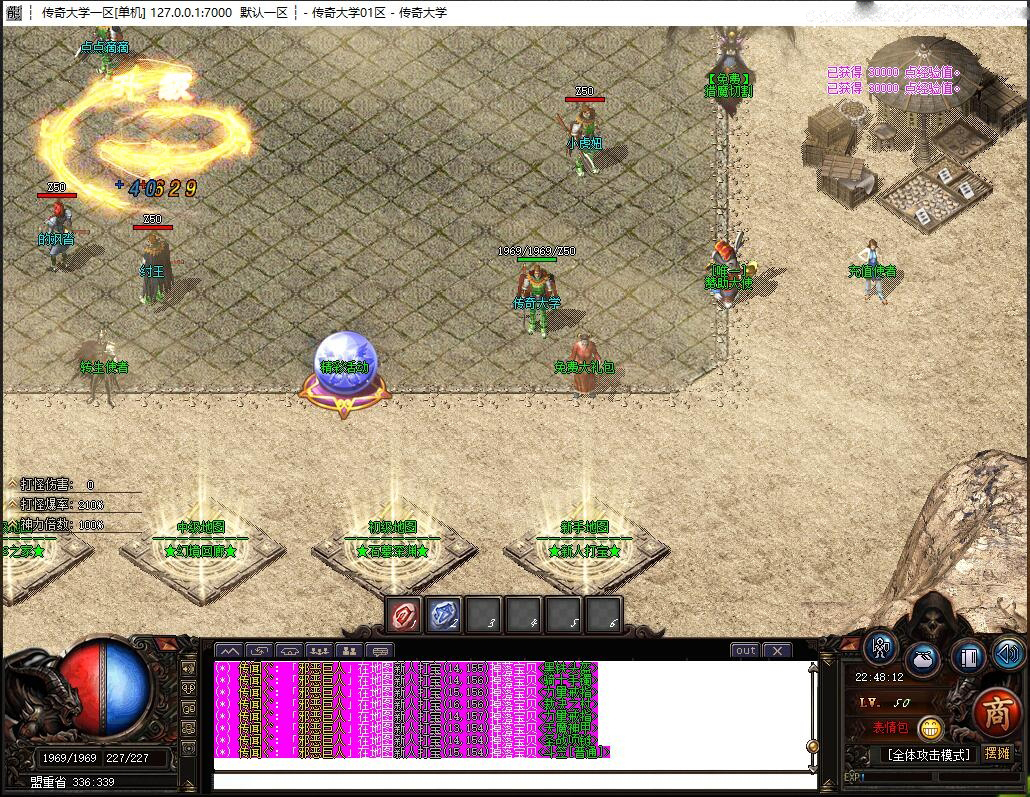Screen dimensions: 1030x797
Task: Click the chat line mentioning 裁决之杖
Action: (x=407, y=704)
